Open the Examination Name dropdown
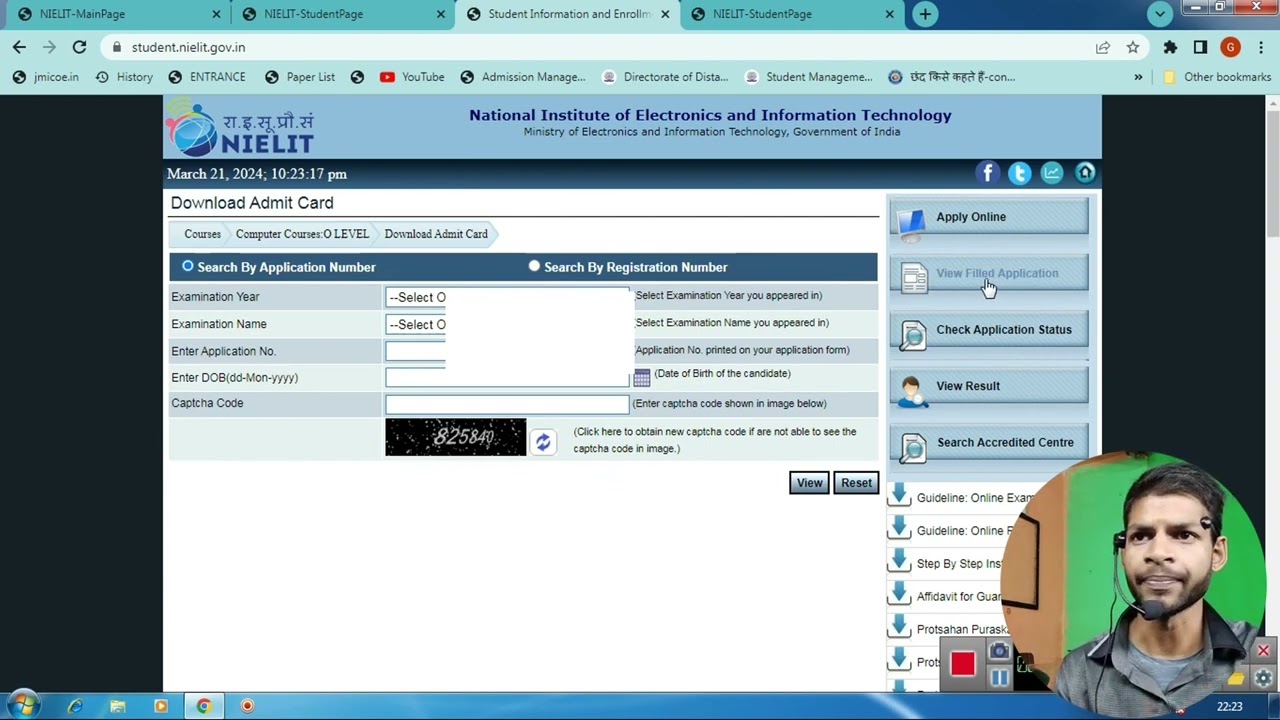1280x720 pixels. coord(507,324)
